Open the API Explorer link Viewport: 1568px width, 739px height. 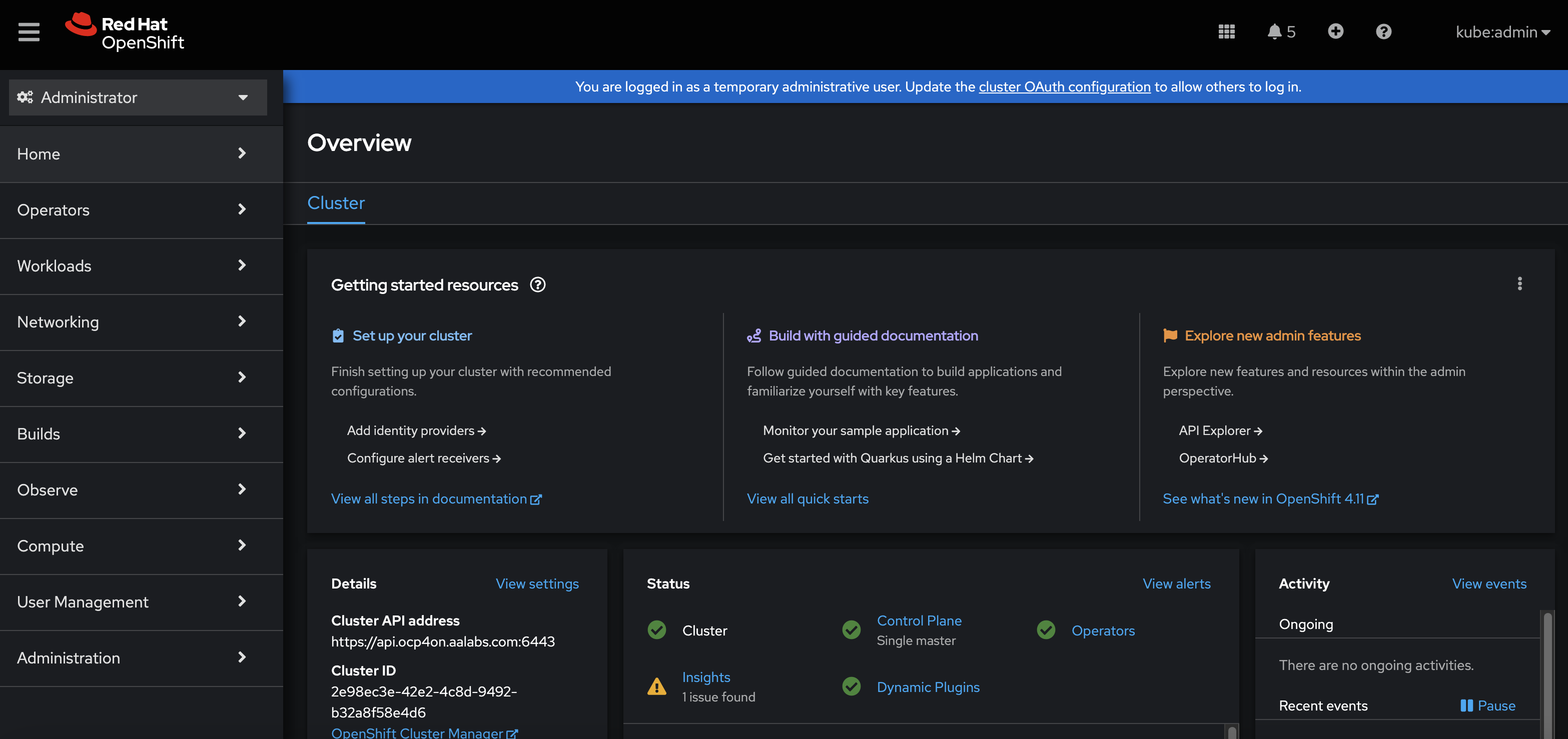(1220, 430)
